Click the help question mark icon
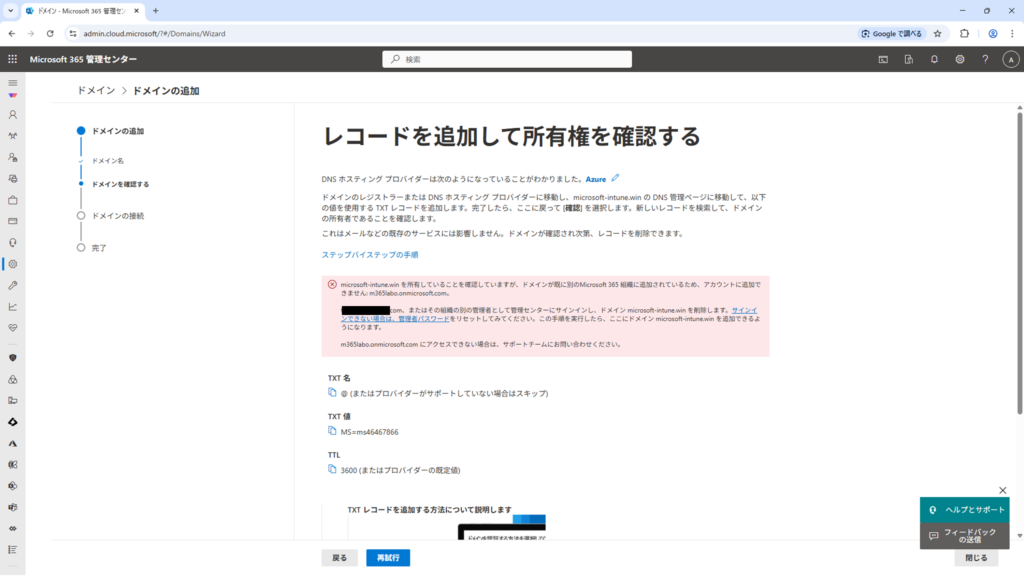 pos(985,59)
